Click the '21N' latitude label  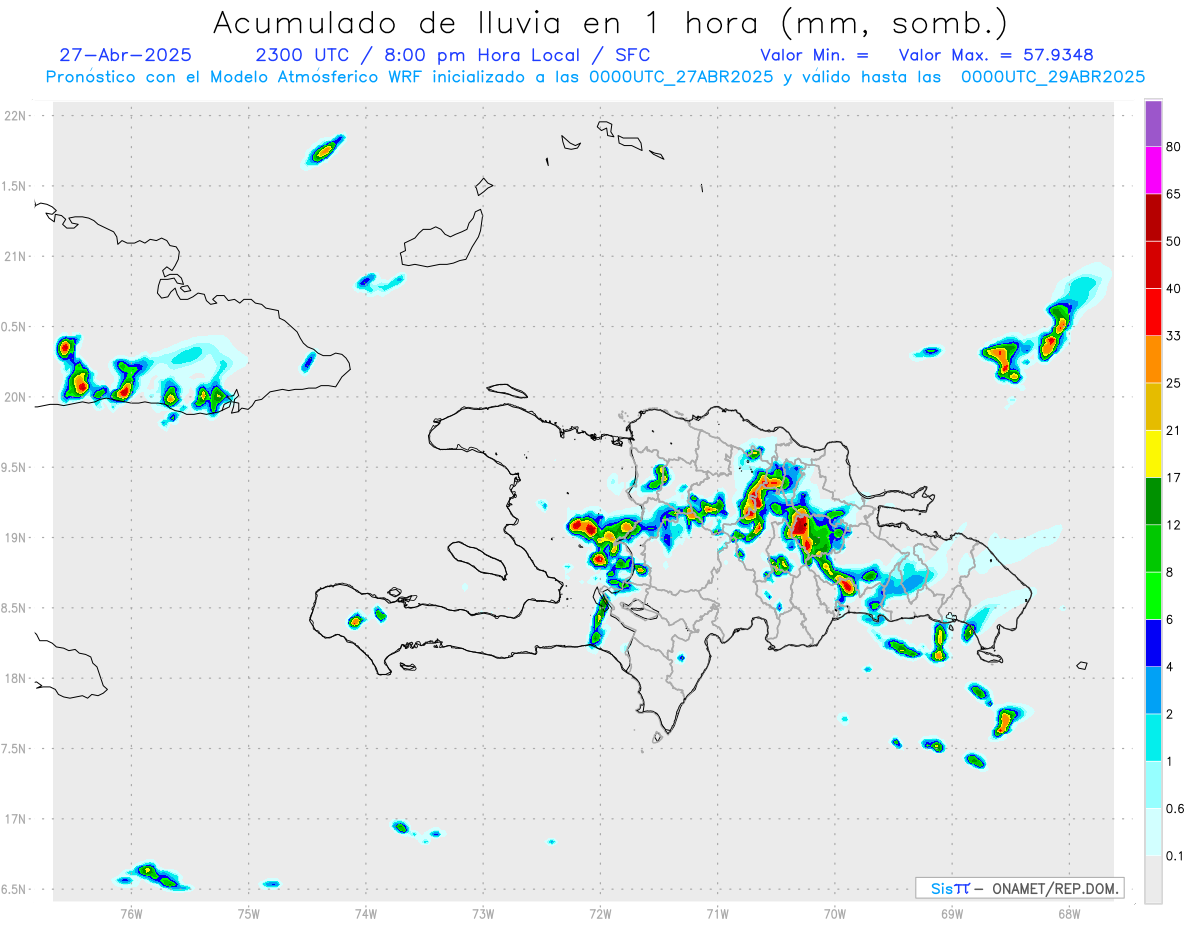[x=16, y=256]
